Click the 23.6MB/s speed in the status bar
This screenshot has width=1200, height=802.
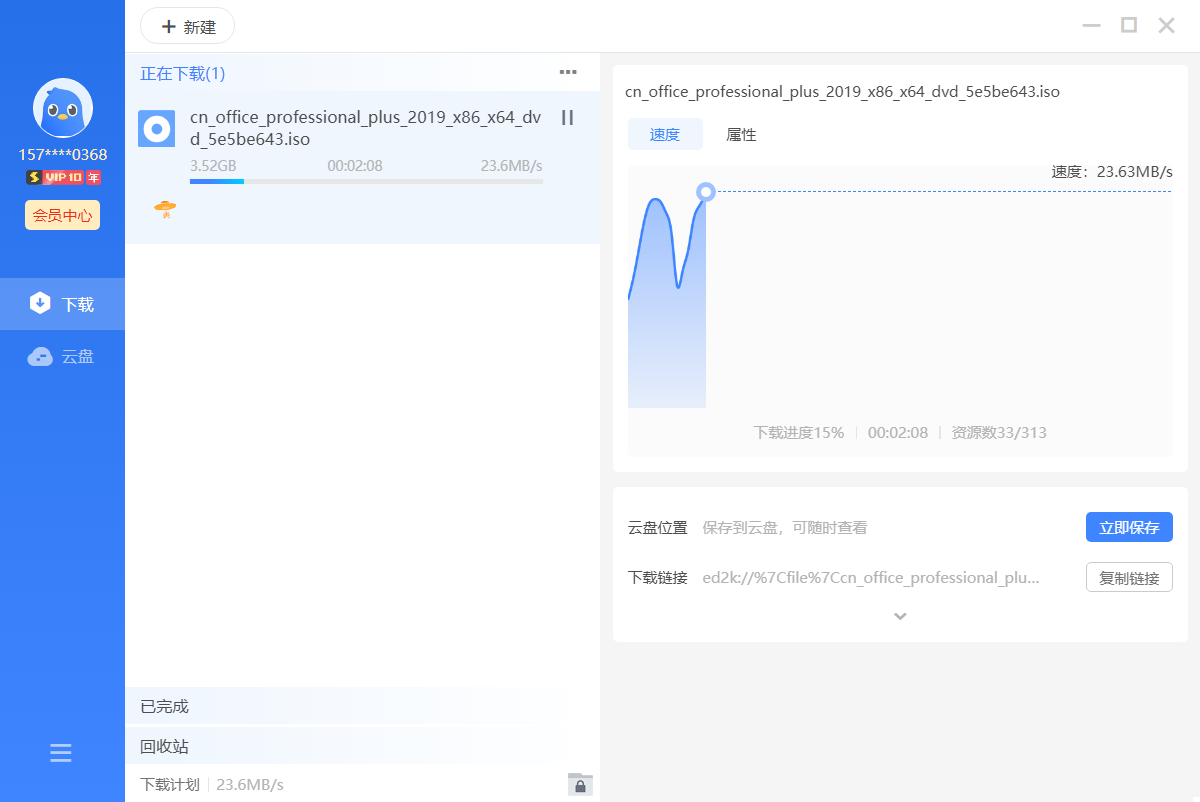[x=250, y=785]
